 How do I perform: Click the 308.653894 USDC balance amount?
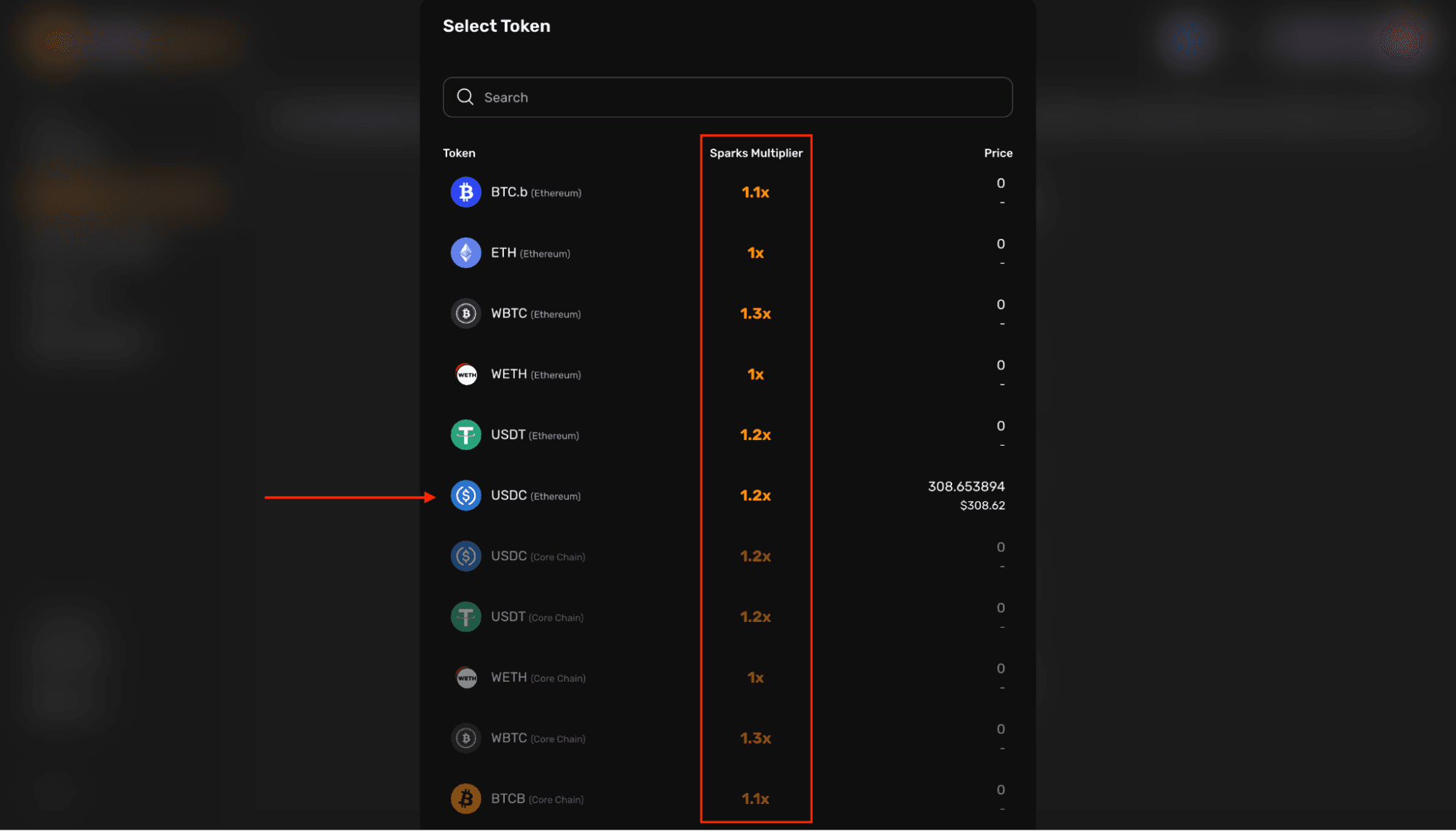pos(966,487)
